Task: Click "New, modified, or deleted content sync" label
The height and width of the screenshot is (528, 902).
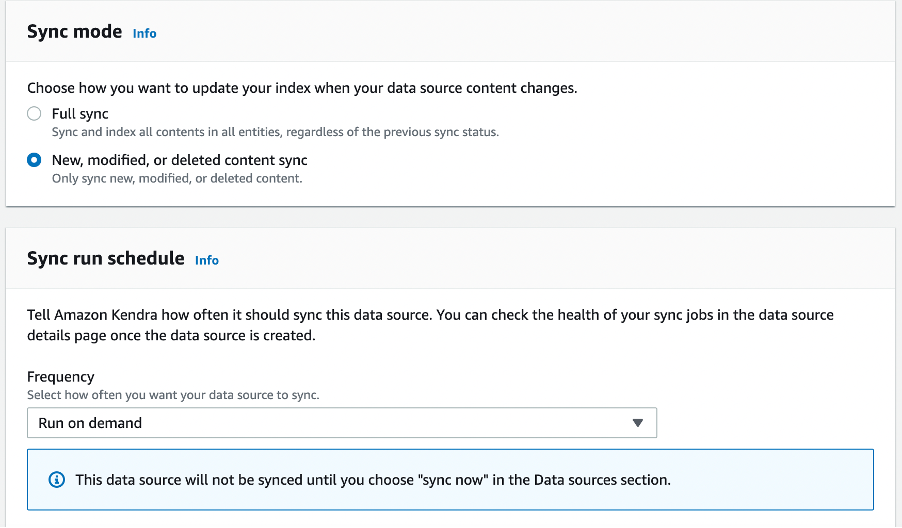Action: [180, 160]
